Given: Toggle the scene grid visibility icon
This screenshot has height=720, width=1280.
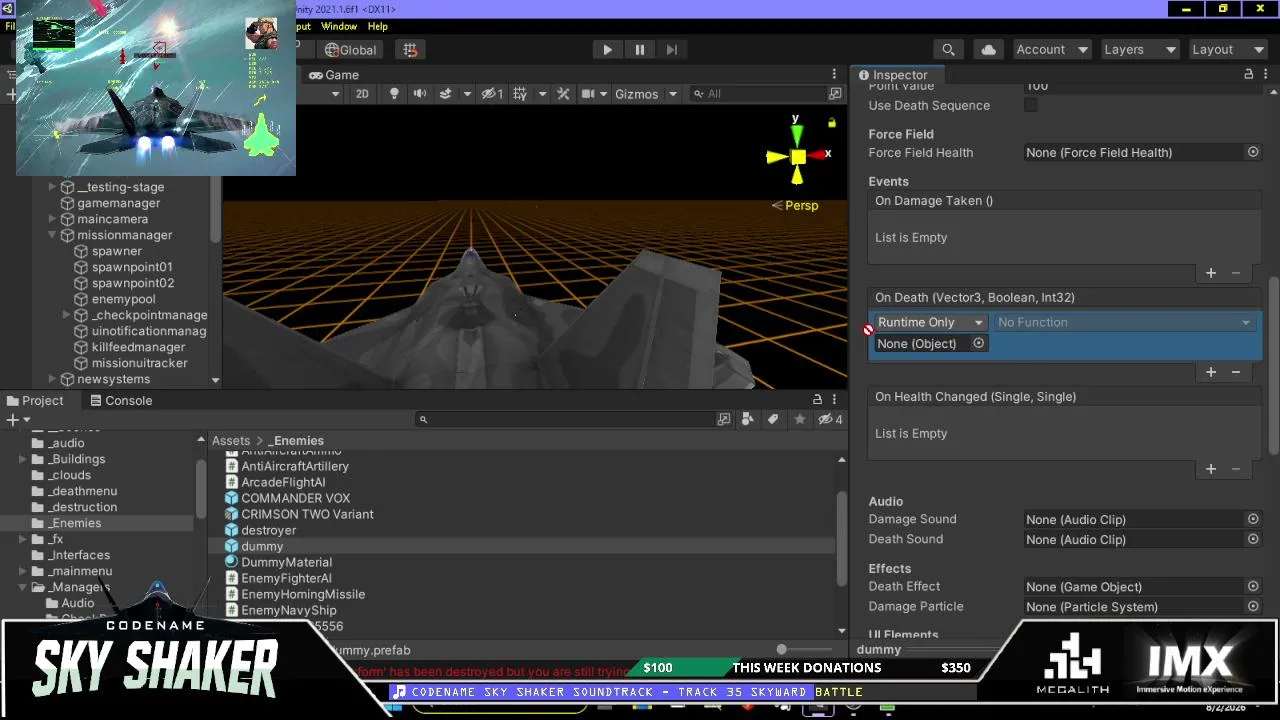Looking at the screenshot, I should [520, 93].
